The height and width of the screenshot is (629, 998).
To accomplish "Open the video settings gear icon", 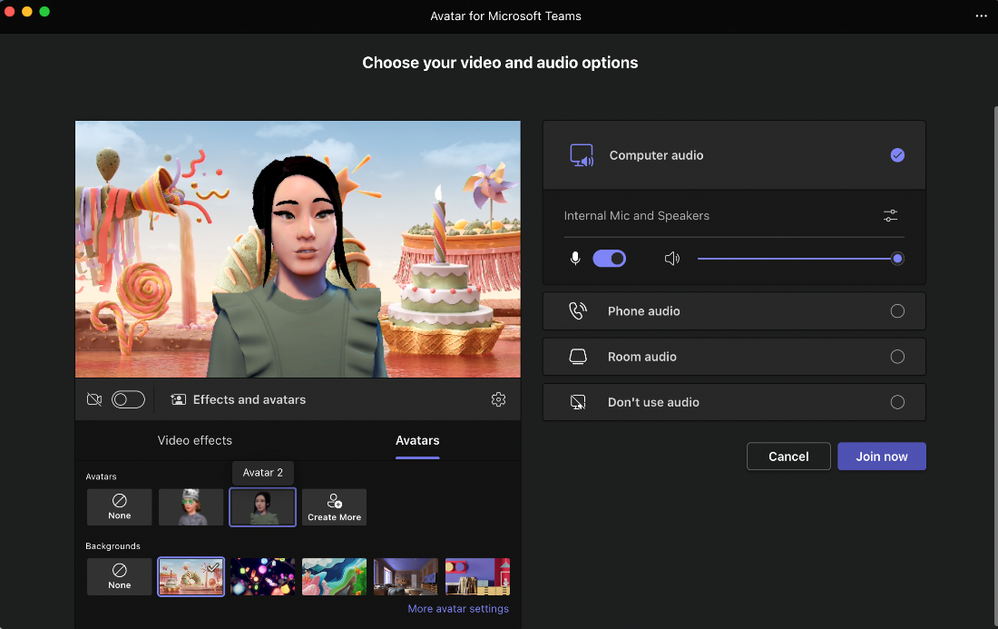I will click(x=498, y=399).
